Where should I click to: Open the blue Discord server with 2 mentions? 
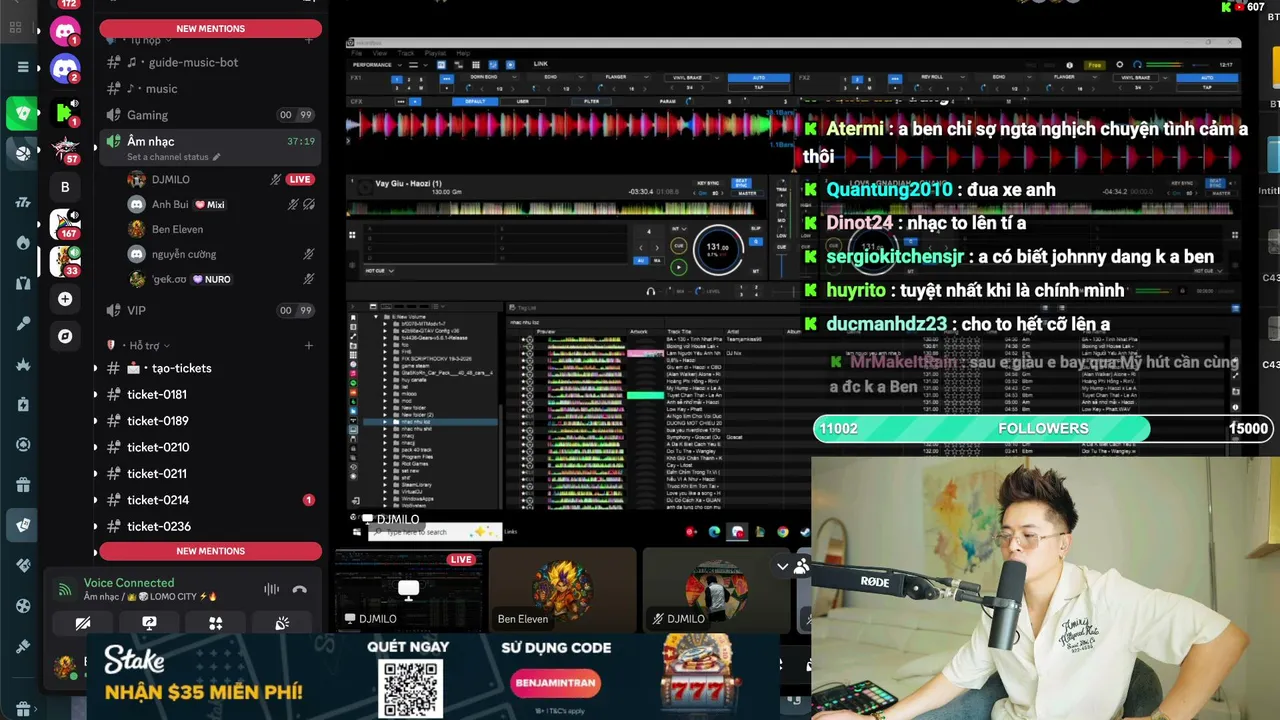coord(65,68)
